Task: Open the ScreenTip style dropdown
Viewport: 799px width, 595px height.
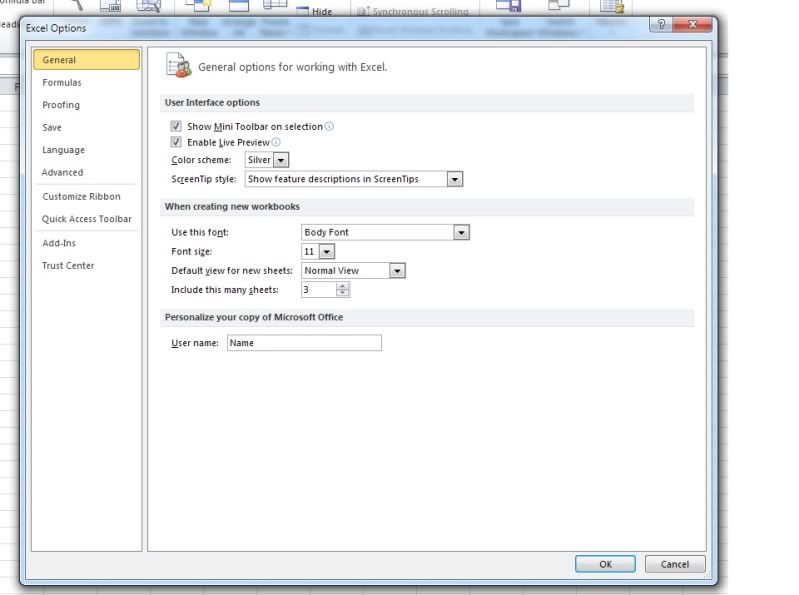Action: pos(455,179)
